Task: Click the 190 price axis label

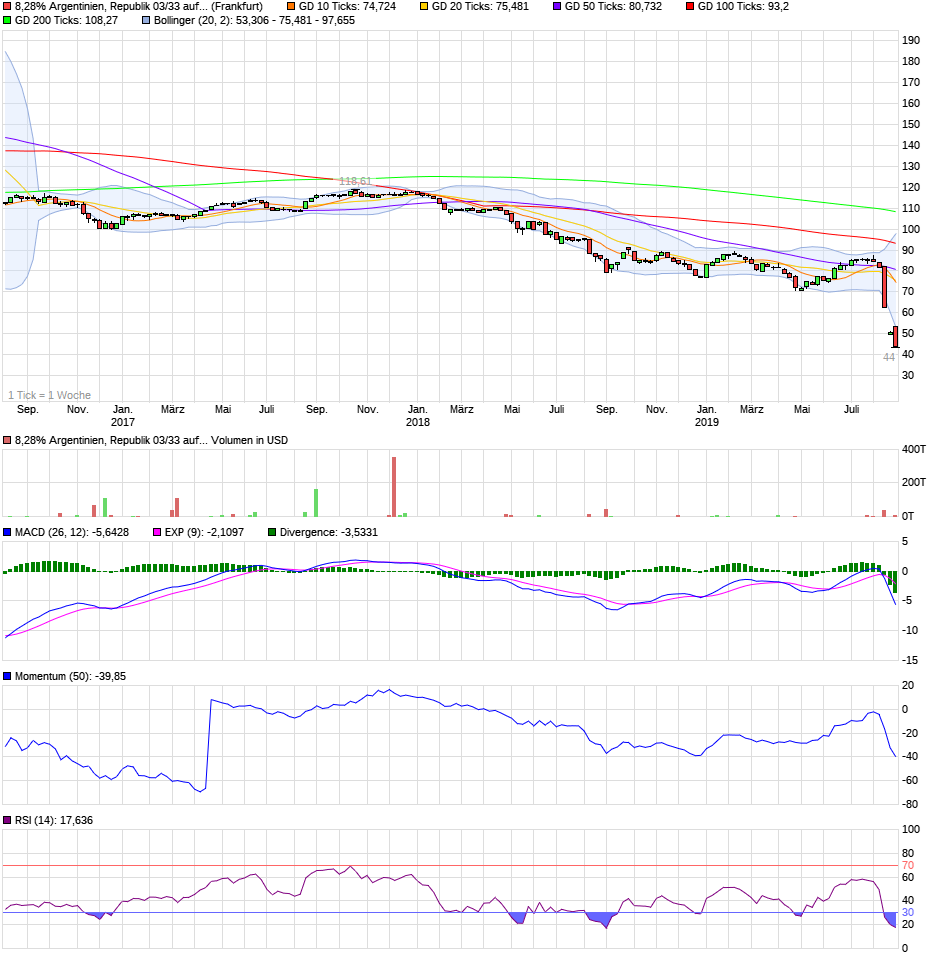Action: pos(911,40)
